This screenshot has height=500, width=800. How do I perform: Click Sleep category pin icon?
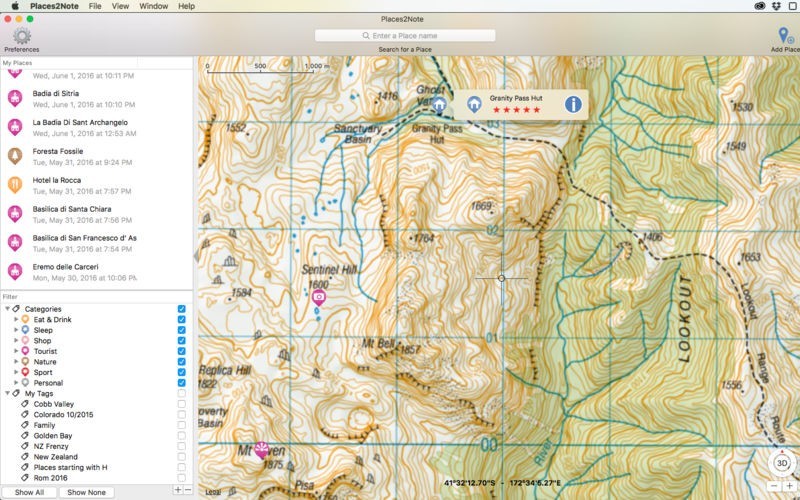(25, 330)
